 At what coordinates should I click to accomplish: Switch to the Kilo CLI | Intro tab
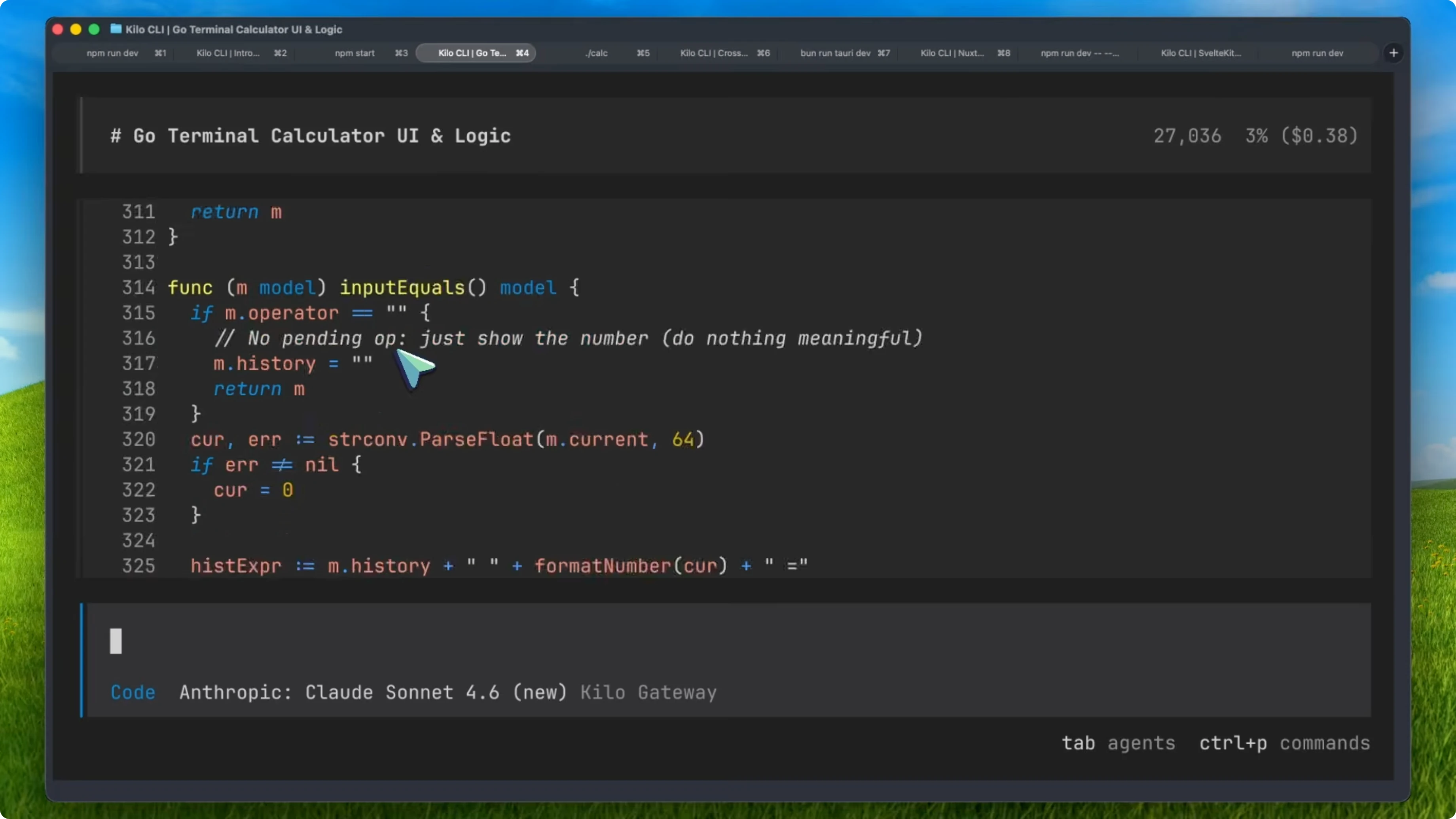coord(228,53)
